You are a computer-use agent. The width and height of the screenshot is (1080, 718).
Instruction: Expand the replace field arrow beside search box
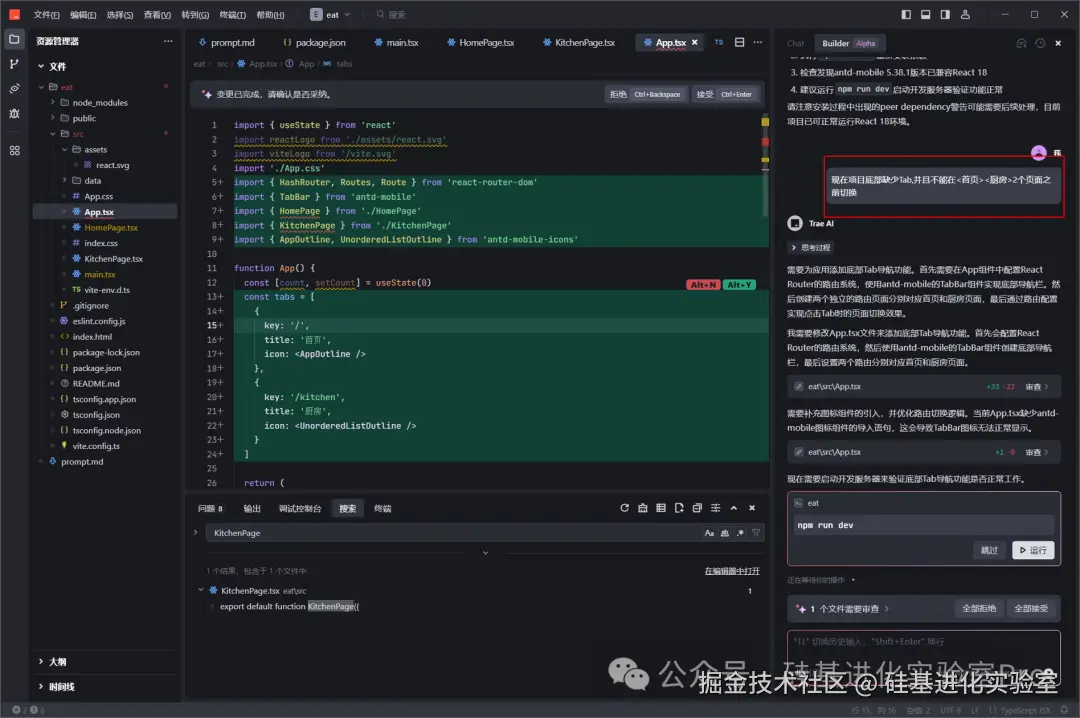(x=196, y=533)
